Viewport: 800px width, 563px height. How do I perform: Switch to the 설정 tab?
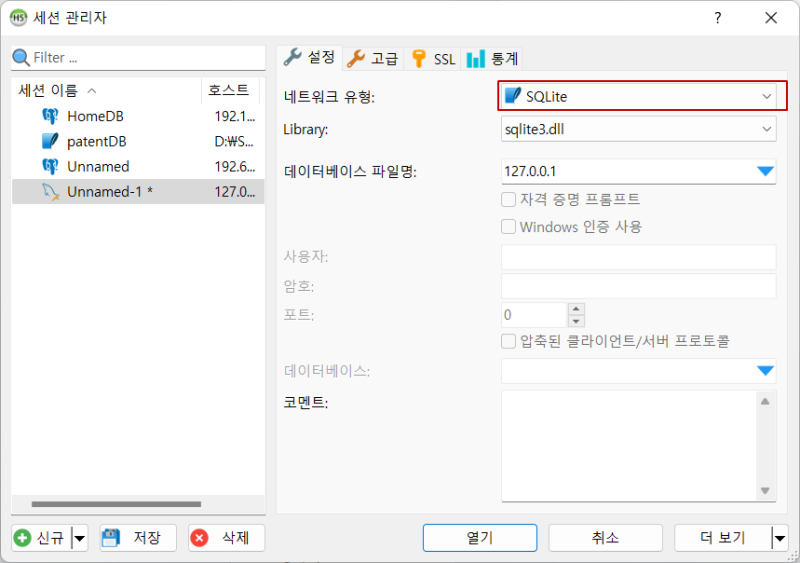pyautogui.click(x=310, y=57)
